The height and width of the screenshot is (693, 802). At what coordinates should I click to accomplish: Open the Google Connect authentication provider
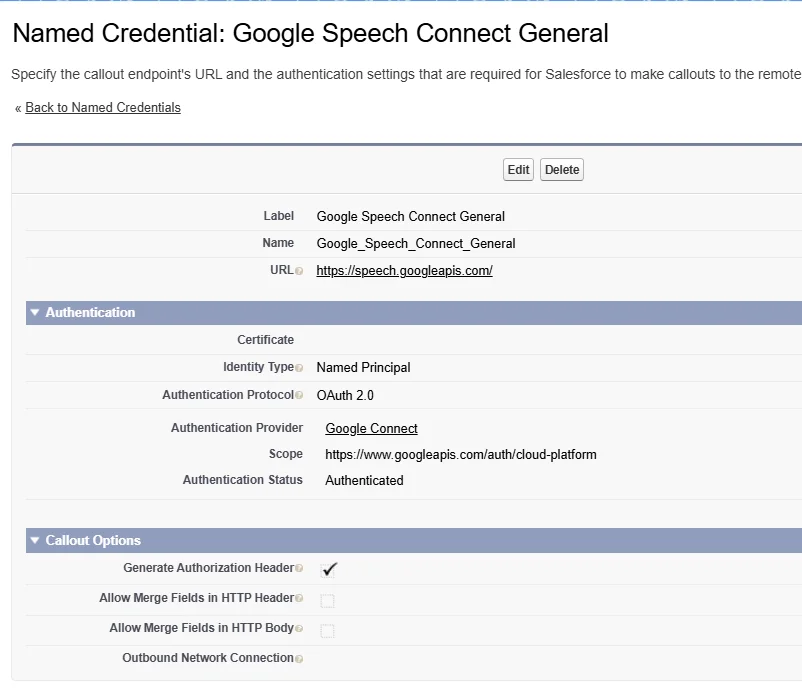tap(371, 429)
